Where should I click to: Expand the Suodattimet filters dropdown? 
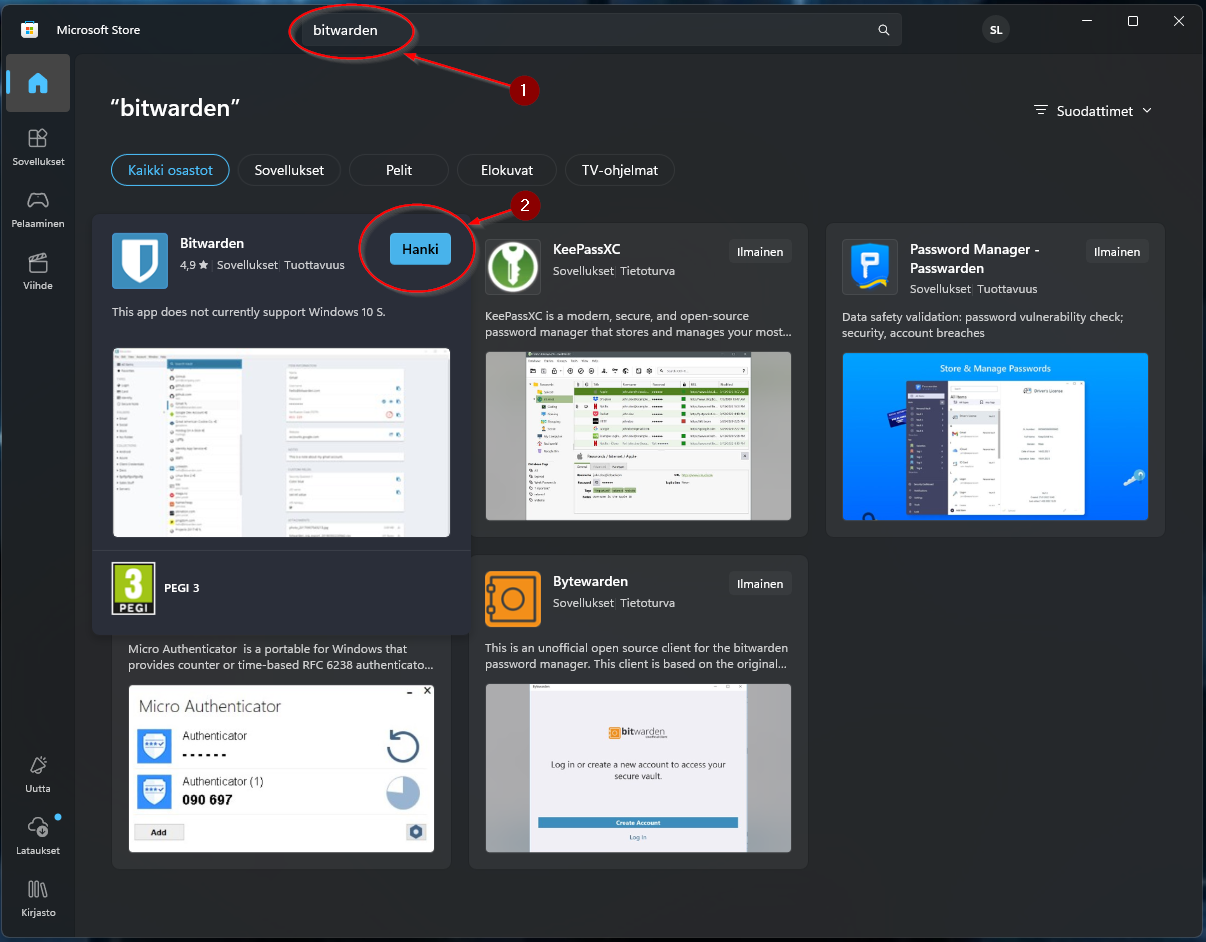pos(1093,111)
